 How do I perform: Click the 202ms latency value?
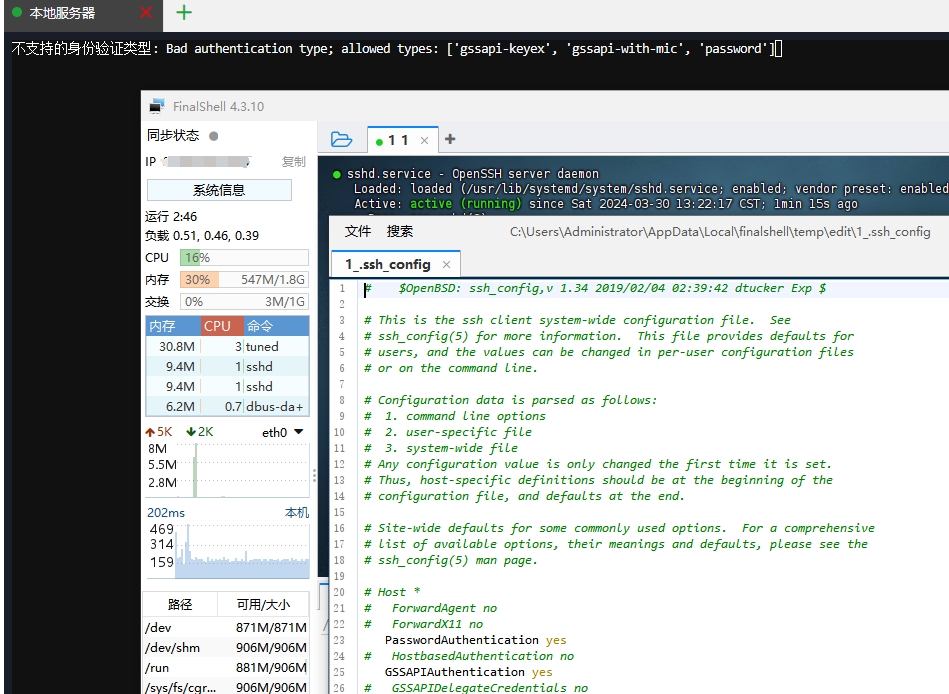[x=166, y=512]
